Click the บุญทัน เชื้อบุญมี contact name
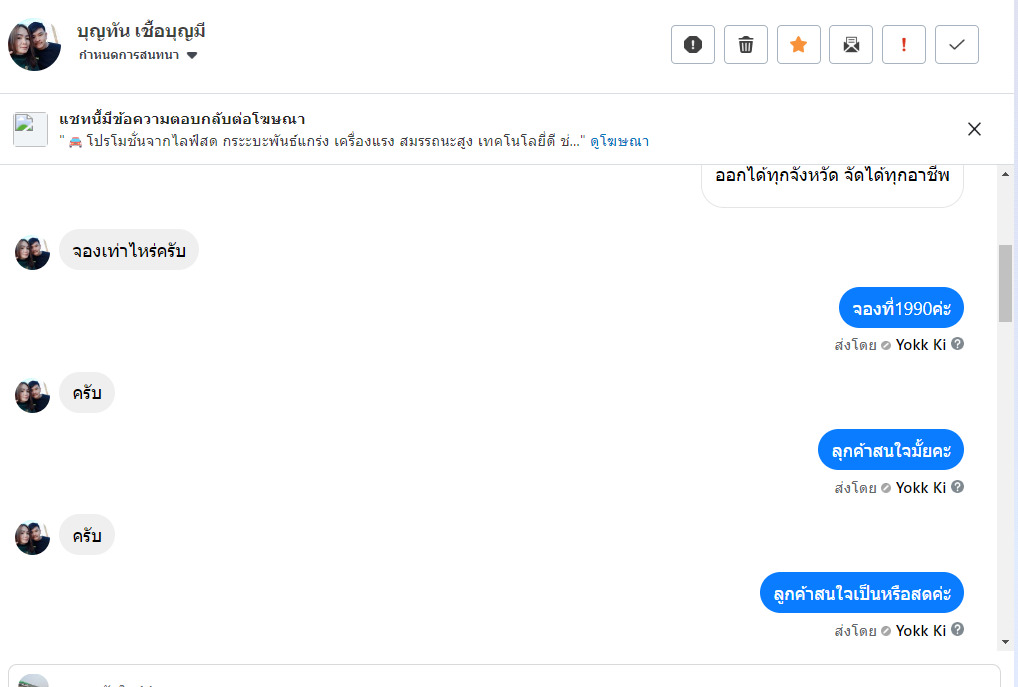This screenshot has height=687, width=1018. (141, 31)
